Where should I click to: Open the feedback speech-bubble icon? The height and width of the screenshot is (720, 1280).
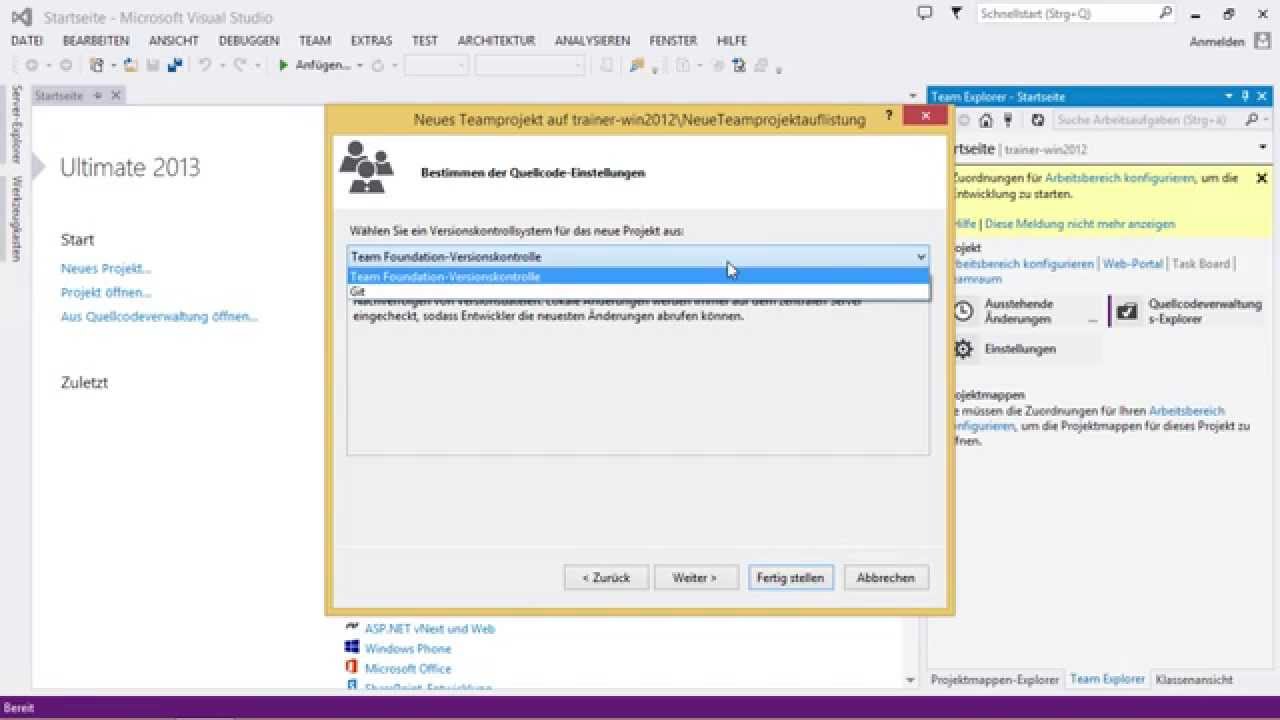click(x=925, y=13)
